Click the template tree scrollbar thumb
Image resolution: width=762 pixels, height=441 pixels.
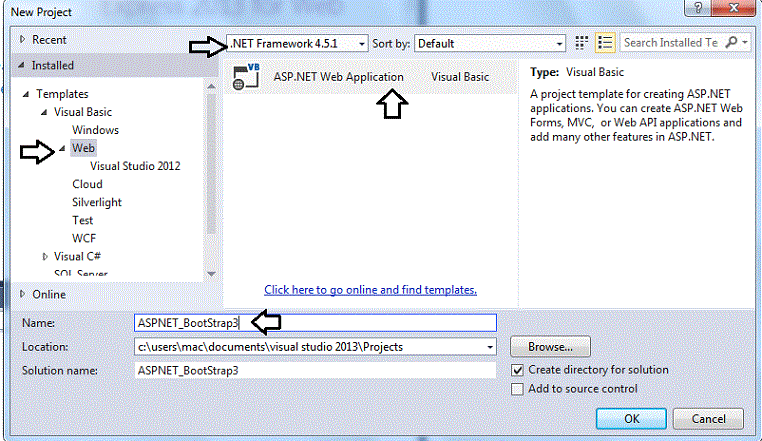tap(211, 163)
